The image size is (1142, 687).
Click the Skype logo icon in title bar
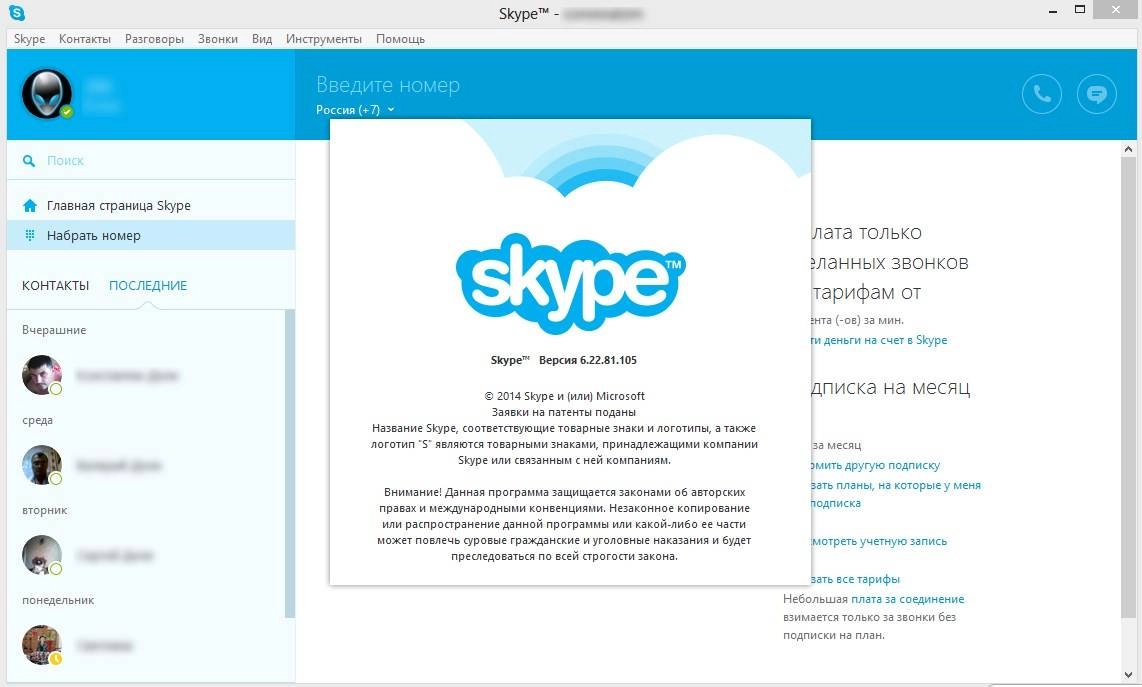click(x=16, y=12)
